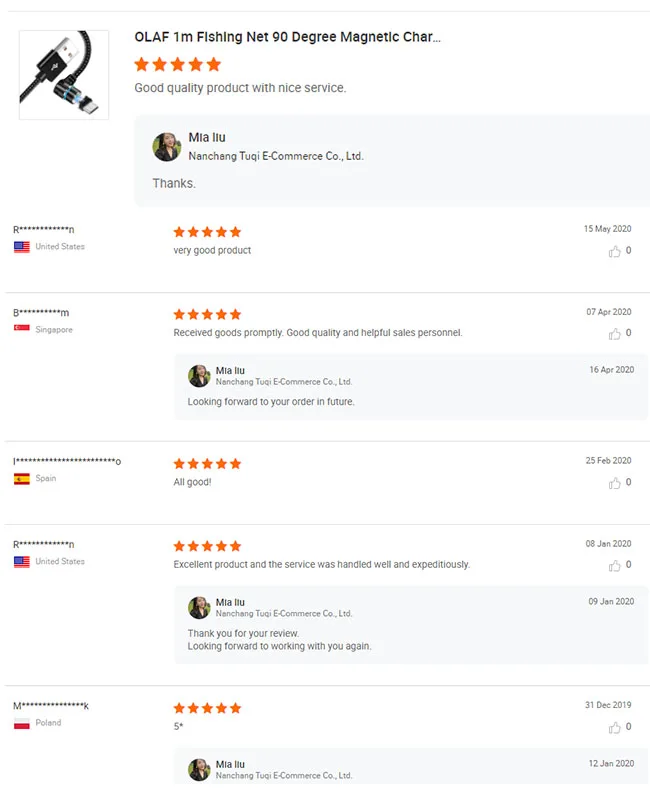
Task: Click the United States flag on the first review
Action: (x=21, y=247)
